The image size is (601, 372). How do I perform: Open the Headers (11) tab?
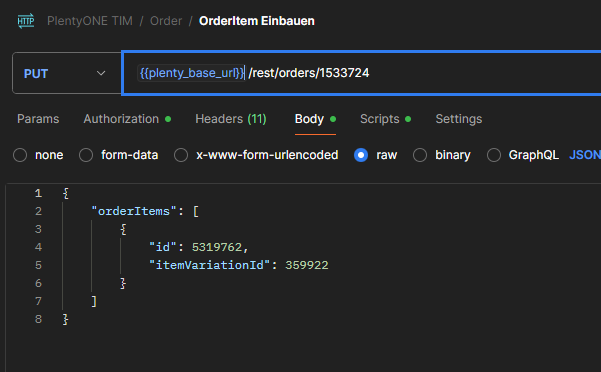tap(231, 119)
